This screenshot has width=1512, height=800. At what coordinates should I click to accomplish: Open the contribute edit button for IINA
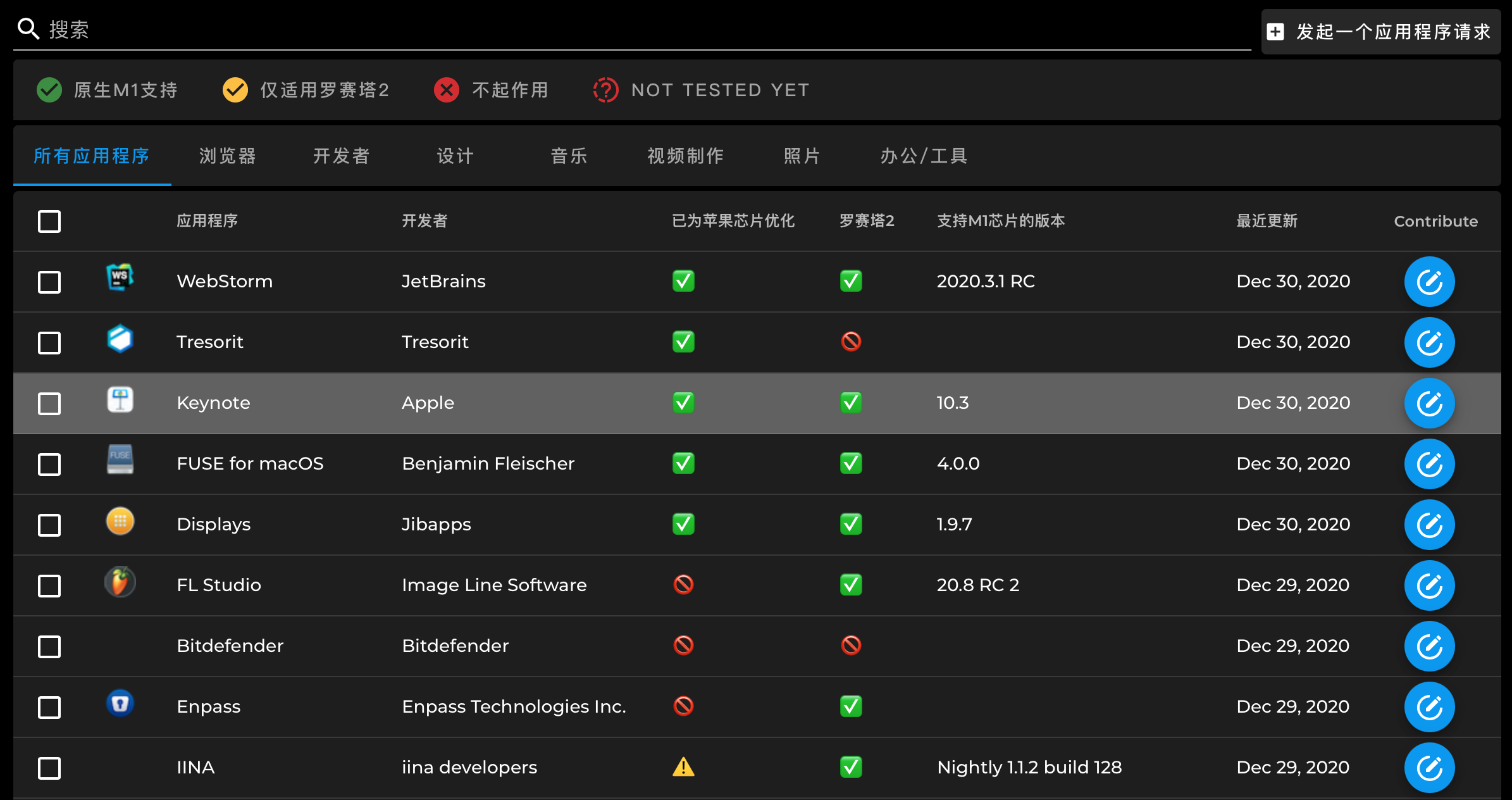click(x=1429, y=768)
